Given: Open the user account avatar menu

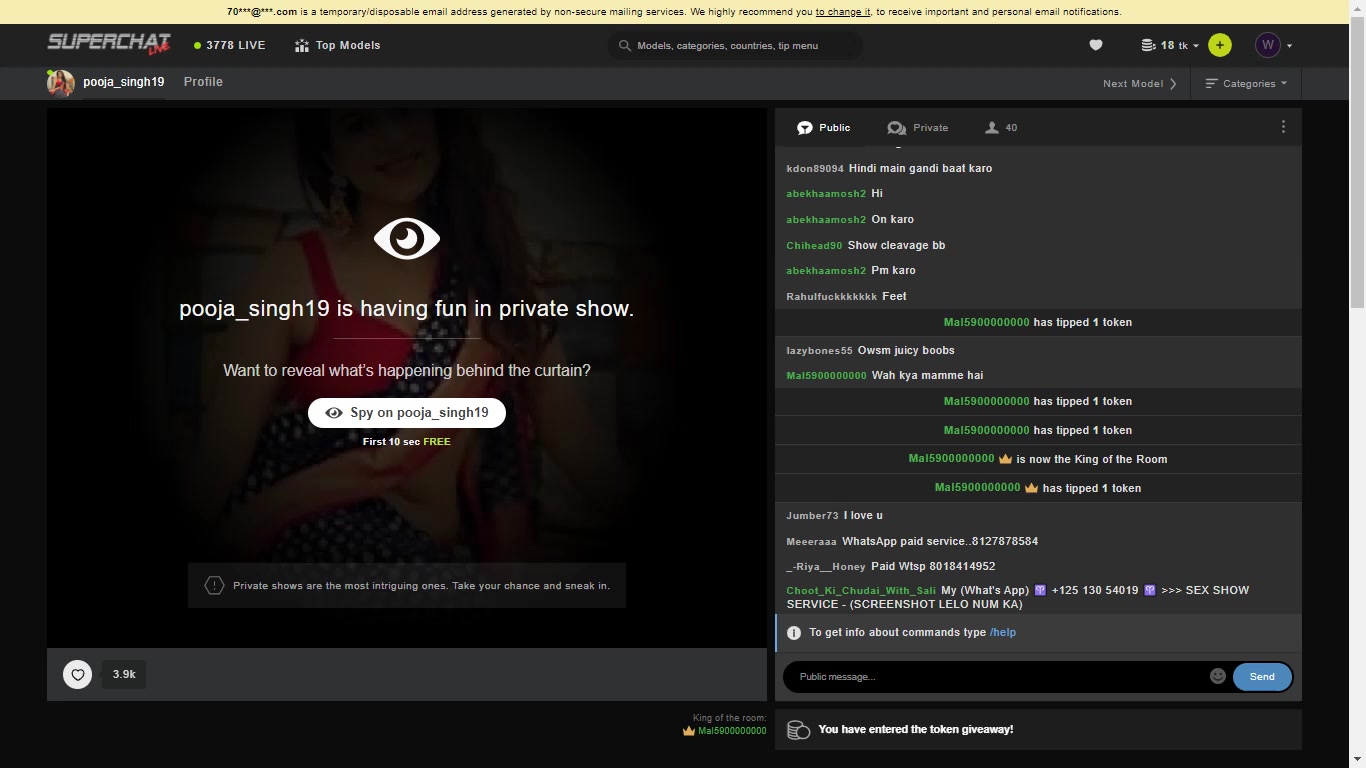Looking at the screenshot, I should [1273, 45].
